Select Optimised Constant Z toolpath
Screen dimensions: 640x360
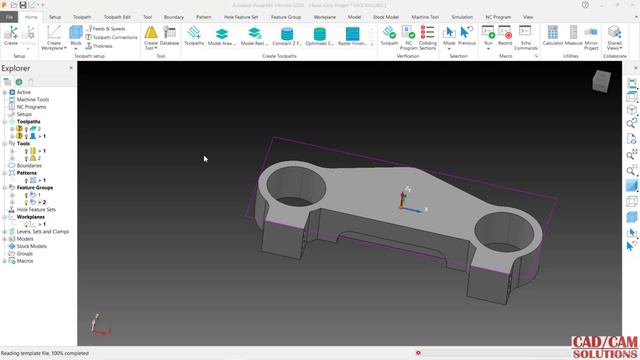tap(320, 36)
